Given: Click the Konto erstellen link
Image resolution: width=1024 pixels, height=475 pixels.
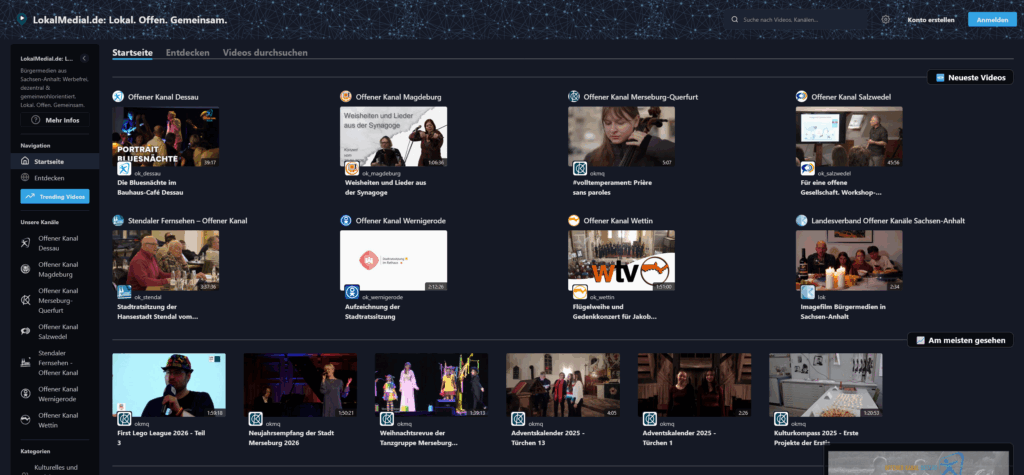Looking at the screenshot, I should (x=929, y=19).
